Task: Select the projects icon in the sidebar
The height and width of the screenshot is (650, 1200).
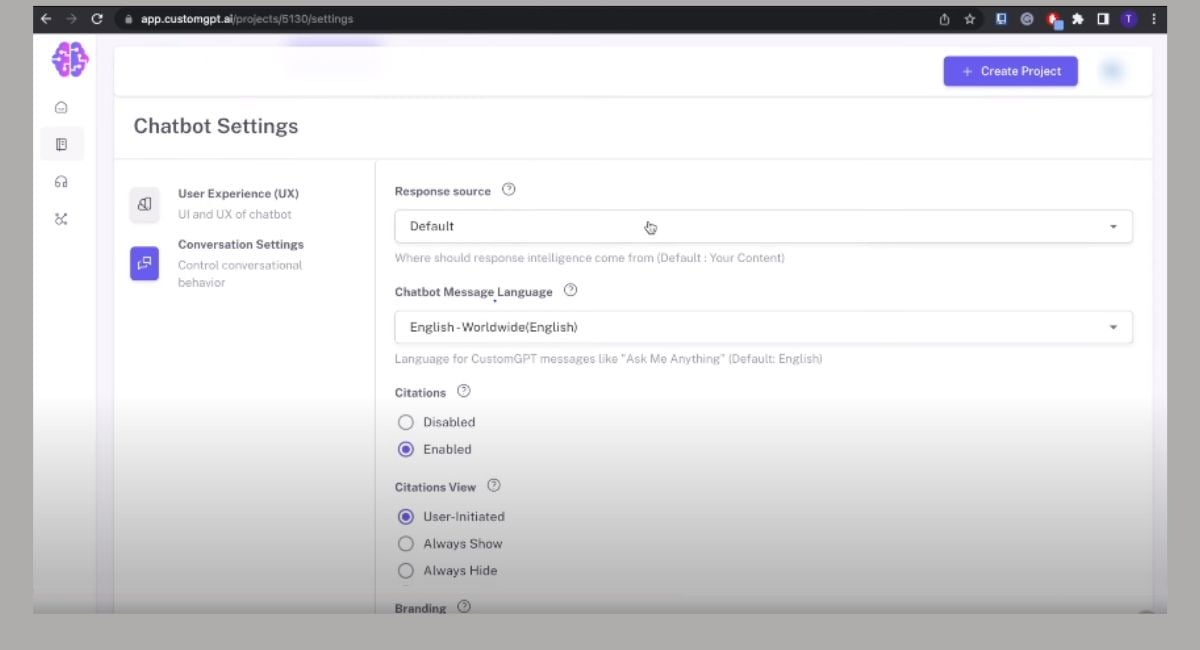Action: (x=62, y=143)
